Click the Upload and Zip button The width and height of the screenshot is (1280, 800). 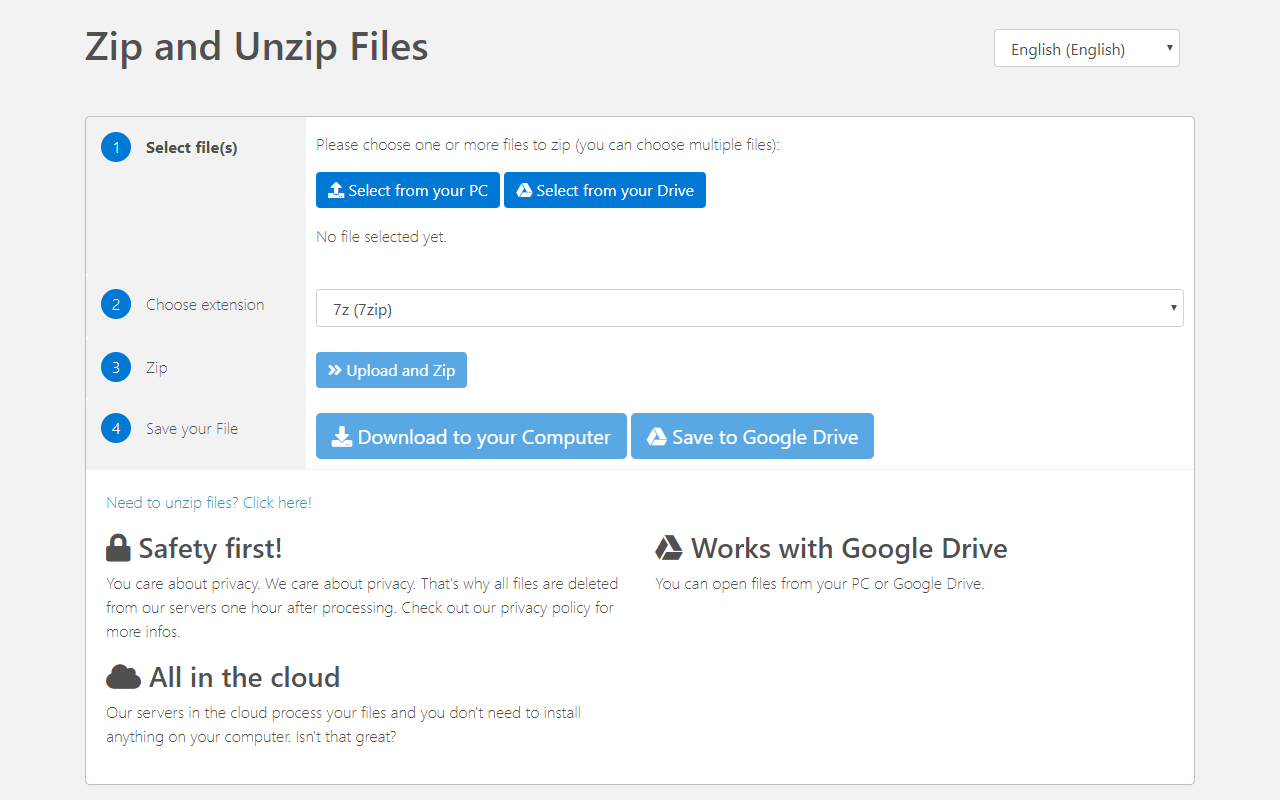point(391,369)
